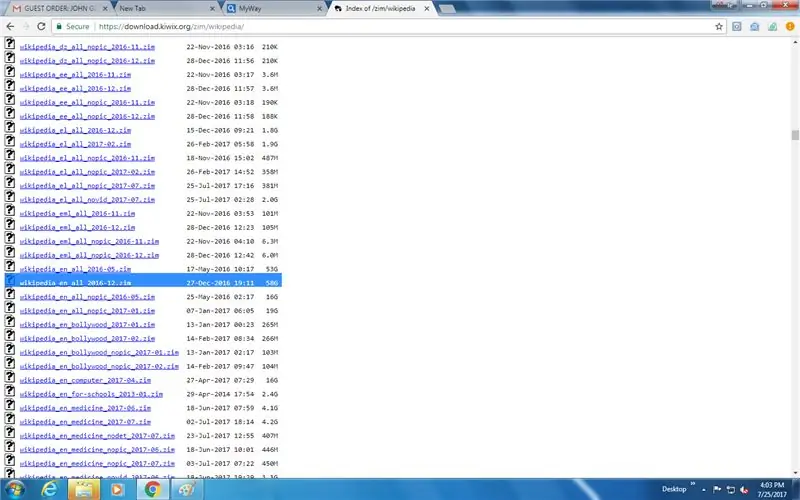Image resolution: width=800 pixels, height=500 pixels.
Task: Open the volume control in system tray
Action: click(744, 490)
